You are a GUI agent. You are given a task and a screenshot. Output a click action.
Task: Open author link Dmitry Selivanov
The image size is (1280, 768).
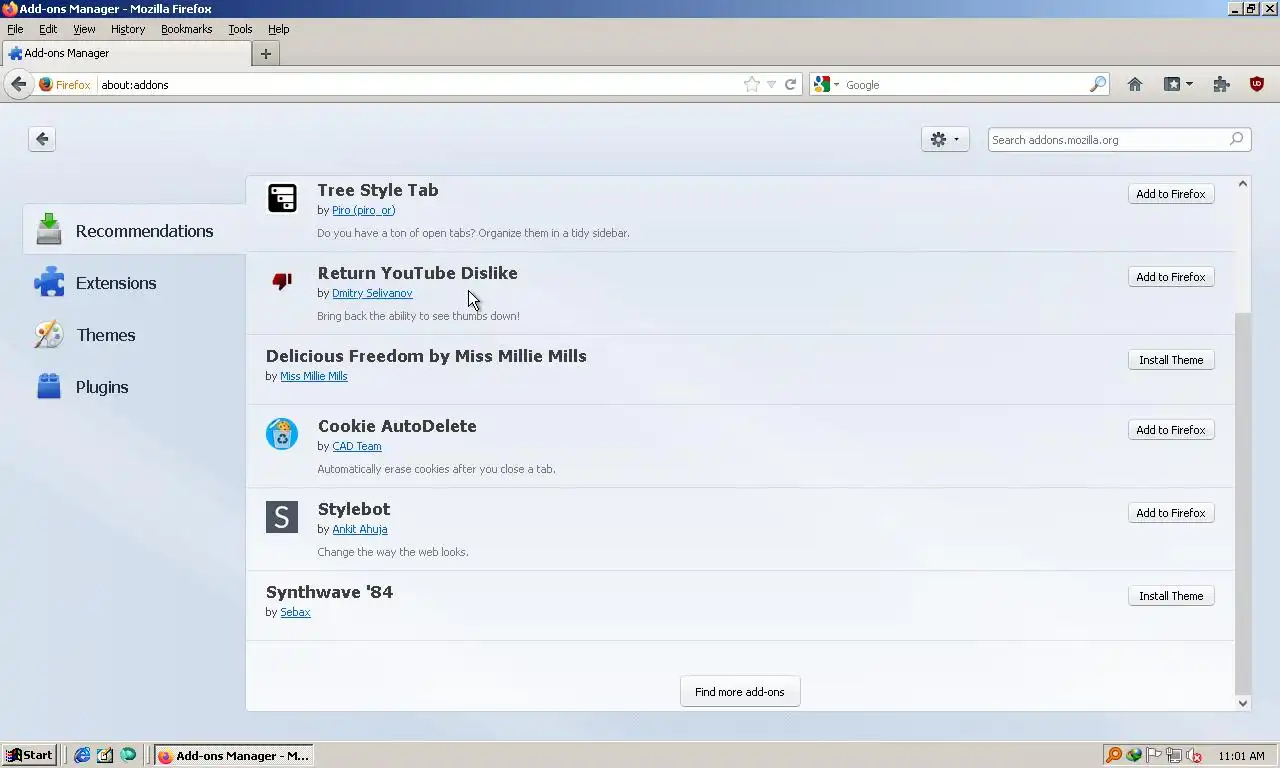(x=372, y=293)
